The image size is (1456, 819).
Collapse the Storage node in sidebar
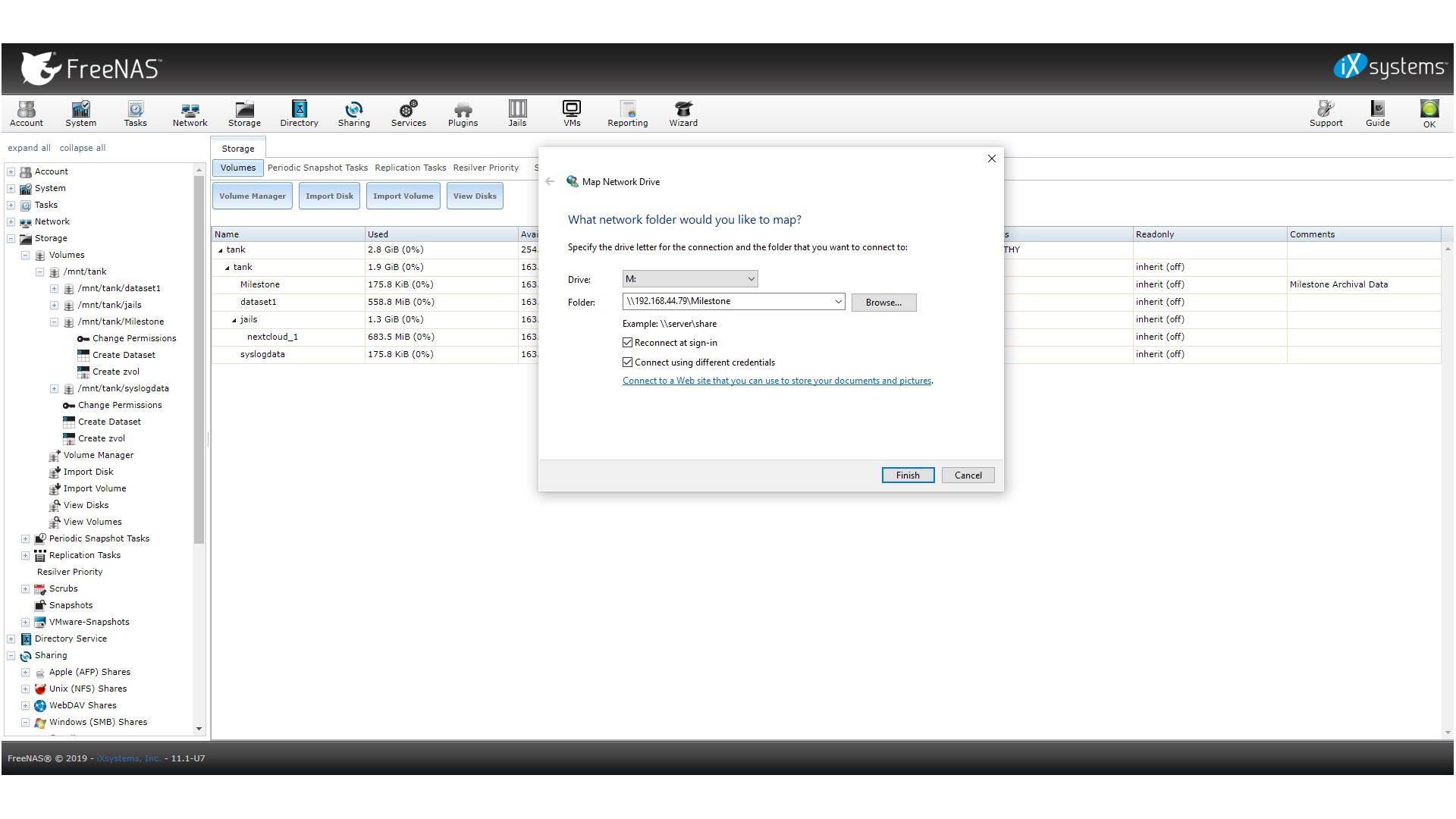pyautogui.click(x=11, y=238)
